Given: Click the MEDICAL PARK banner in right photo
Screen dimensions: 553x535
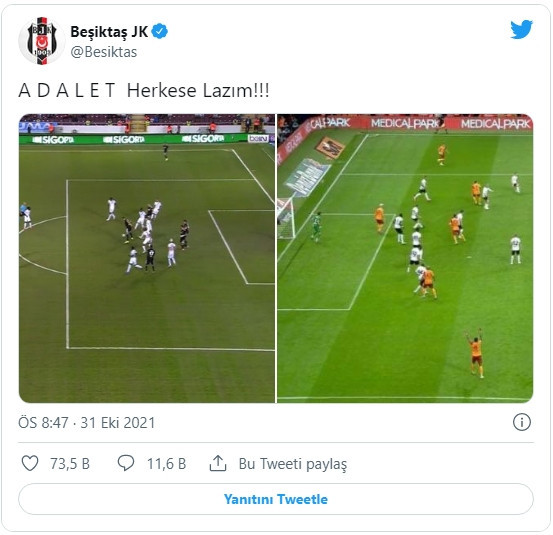Looking at the screenshot, I should 405,123.
